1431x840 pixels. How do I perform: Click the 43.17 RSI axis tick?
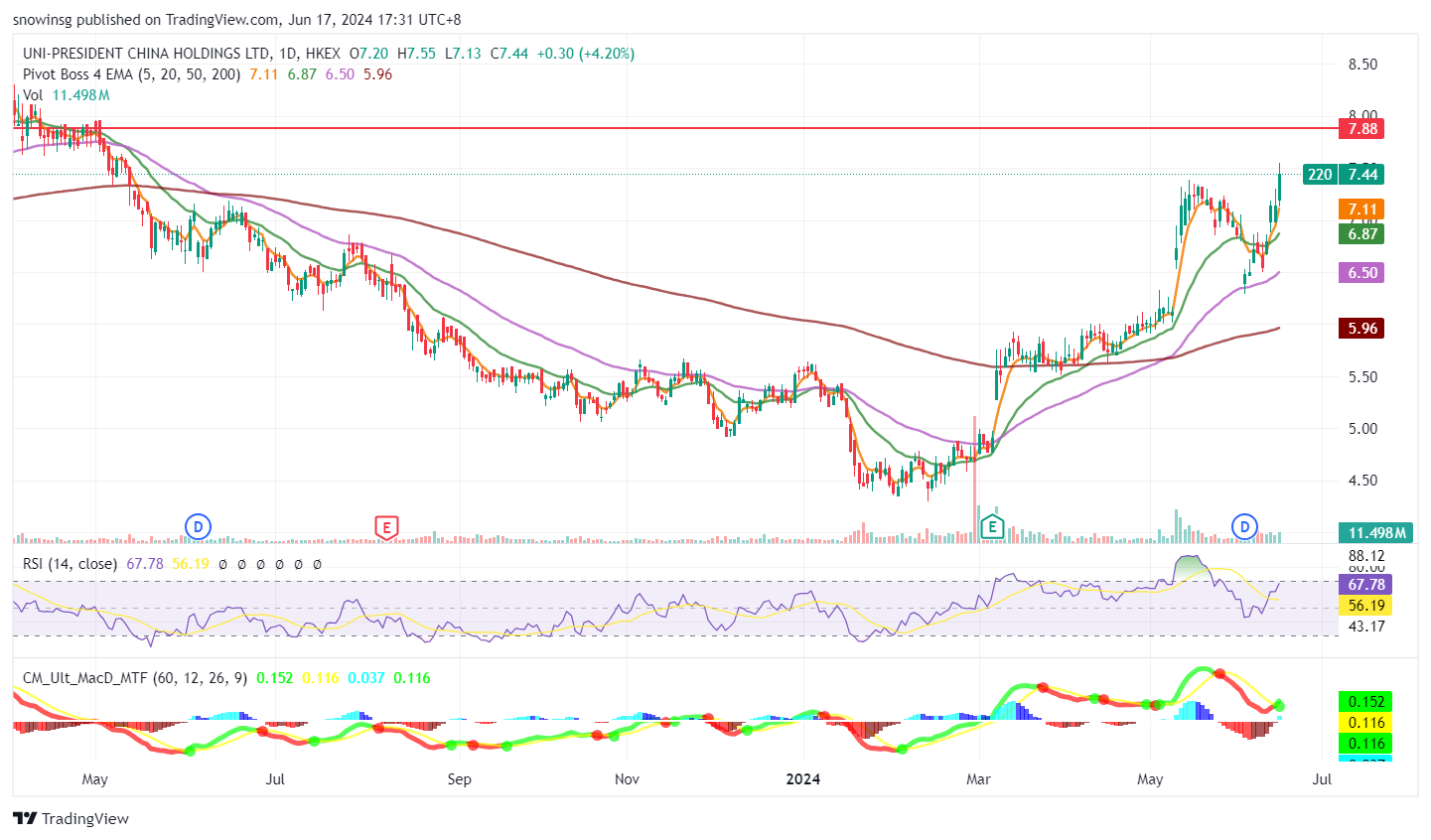(1366, 626)
